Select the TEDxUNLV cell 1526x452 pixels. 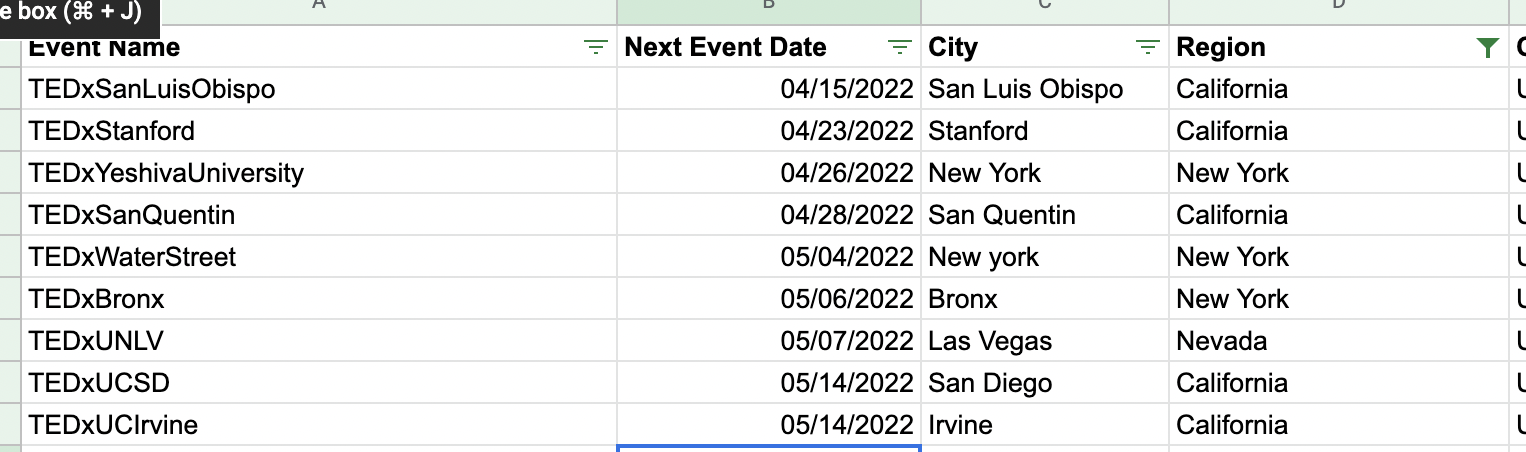tap(319, 341)
